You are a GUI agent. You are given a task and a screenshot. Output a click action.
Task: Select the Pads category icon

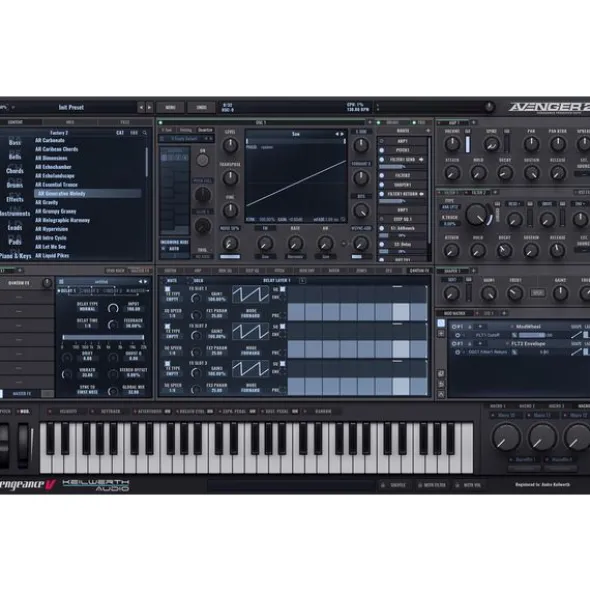coord(15,241)
